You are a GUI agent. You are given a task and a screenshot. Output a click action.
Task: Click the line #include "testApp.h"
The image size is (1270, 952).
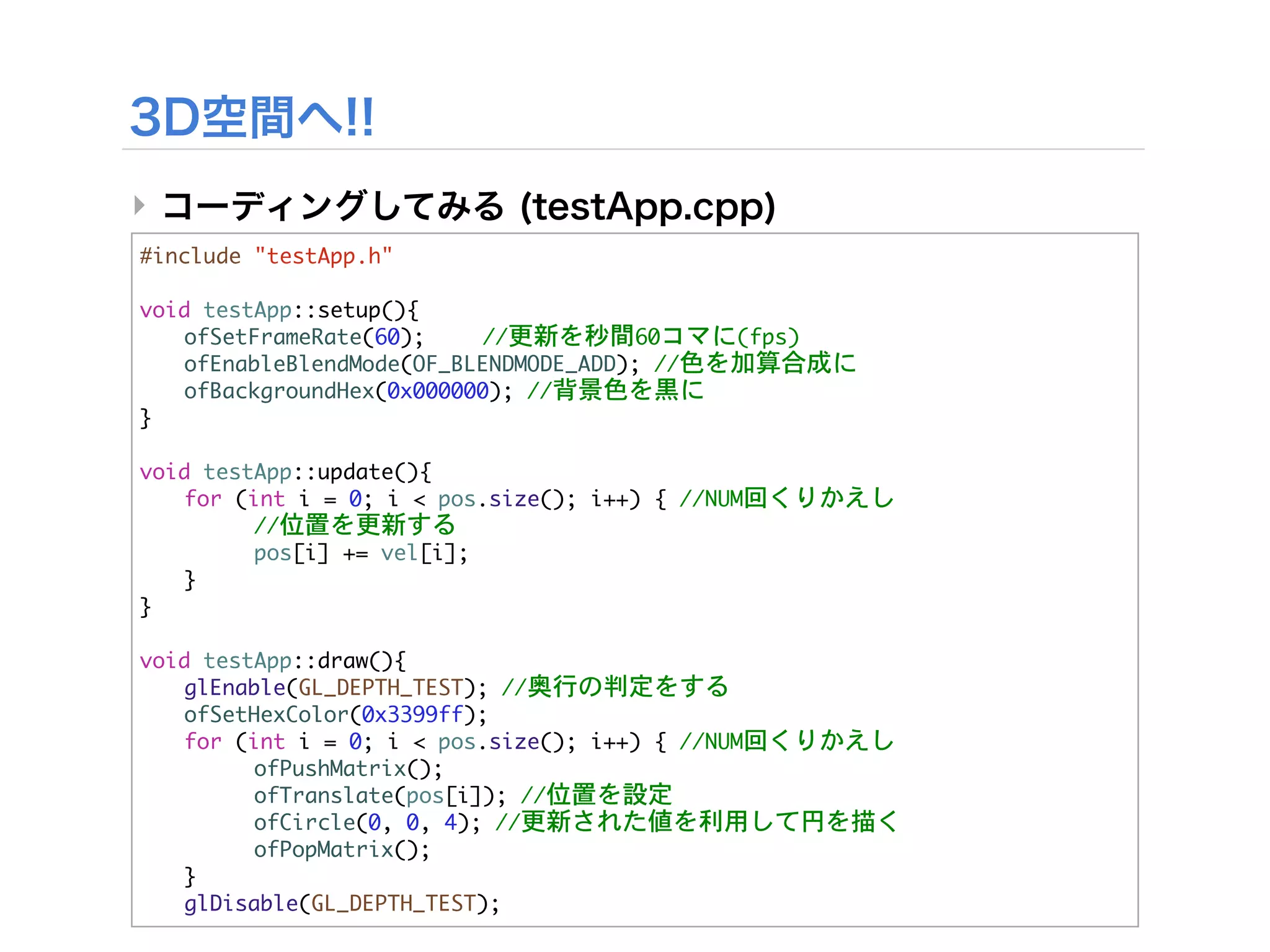(266, 256)
